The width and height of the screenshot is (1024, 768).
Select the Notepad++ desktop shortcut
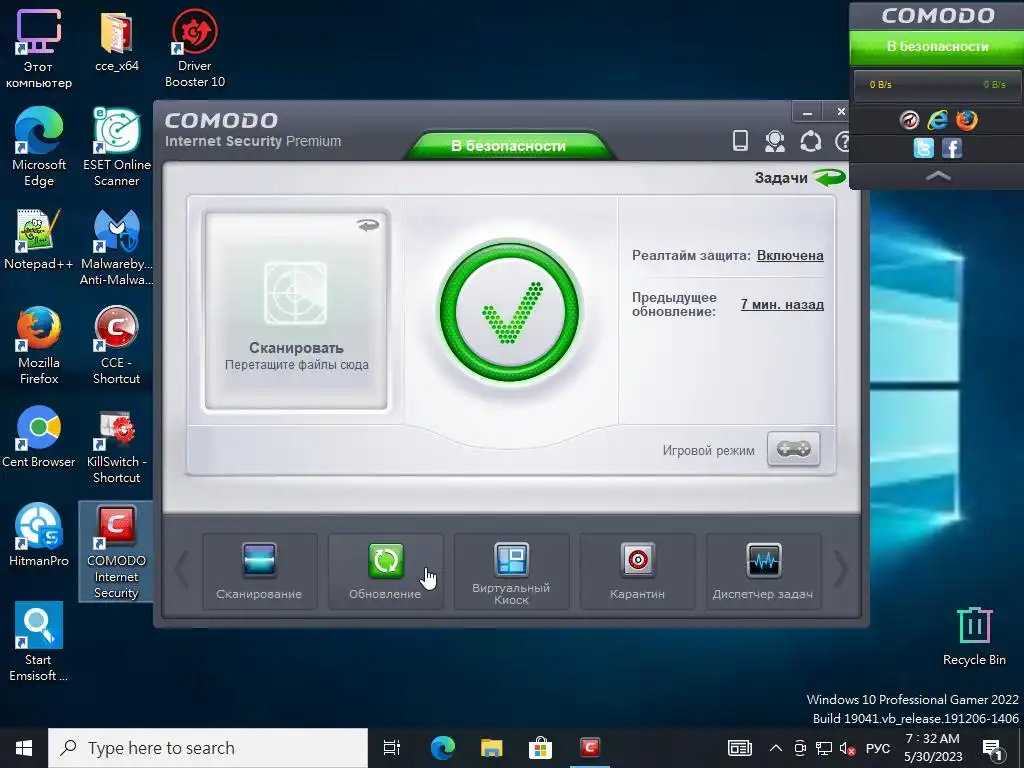point(39,239)
